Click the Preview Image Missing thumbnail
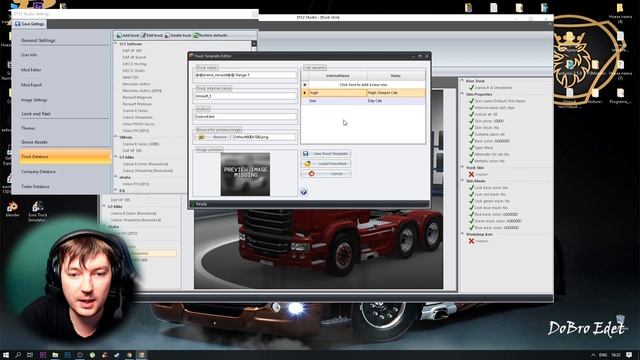Screen dimensions: 640x360 (245, 174)
